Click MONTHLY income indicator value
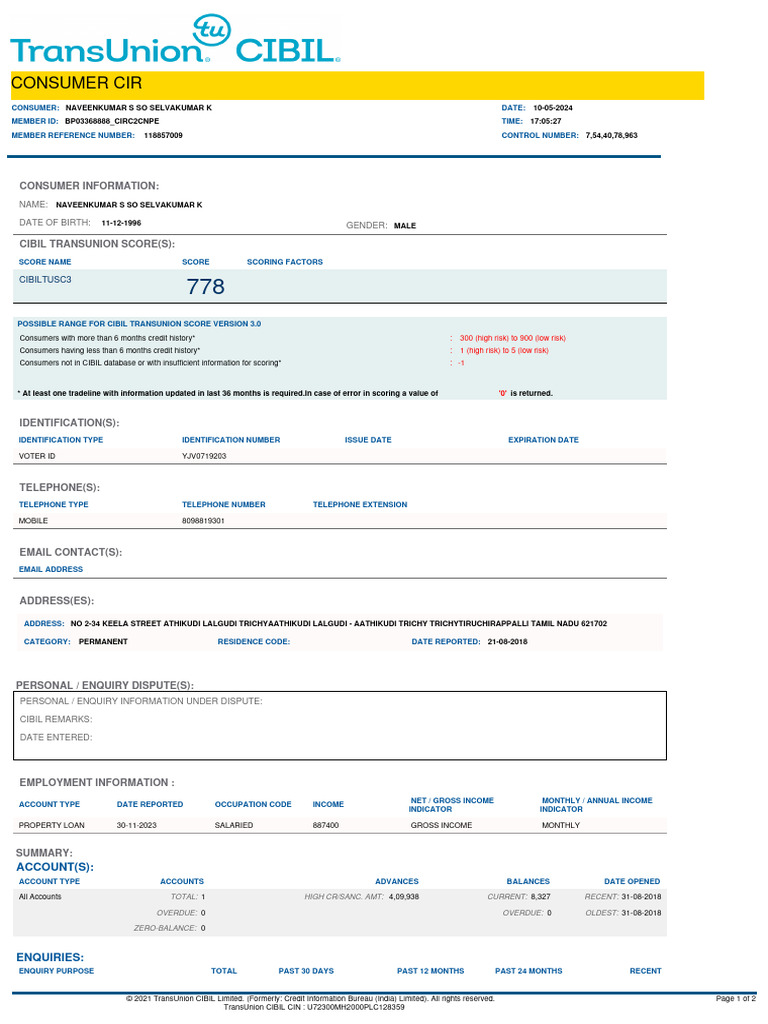This screenshot has width=768, height=1024. click(561, 825)
